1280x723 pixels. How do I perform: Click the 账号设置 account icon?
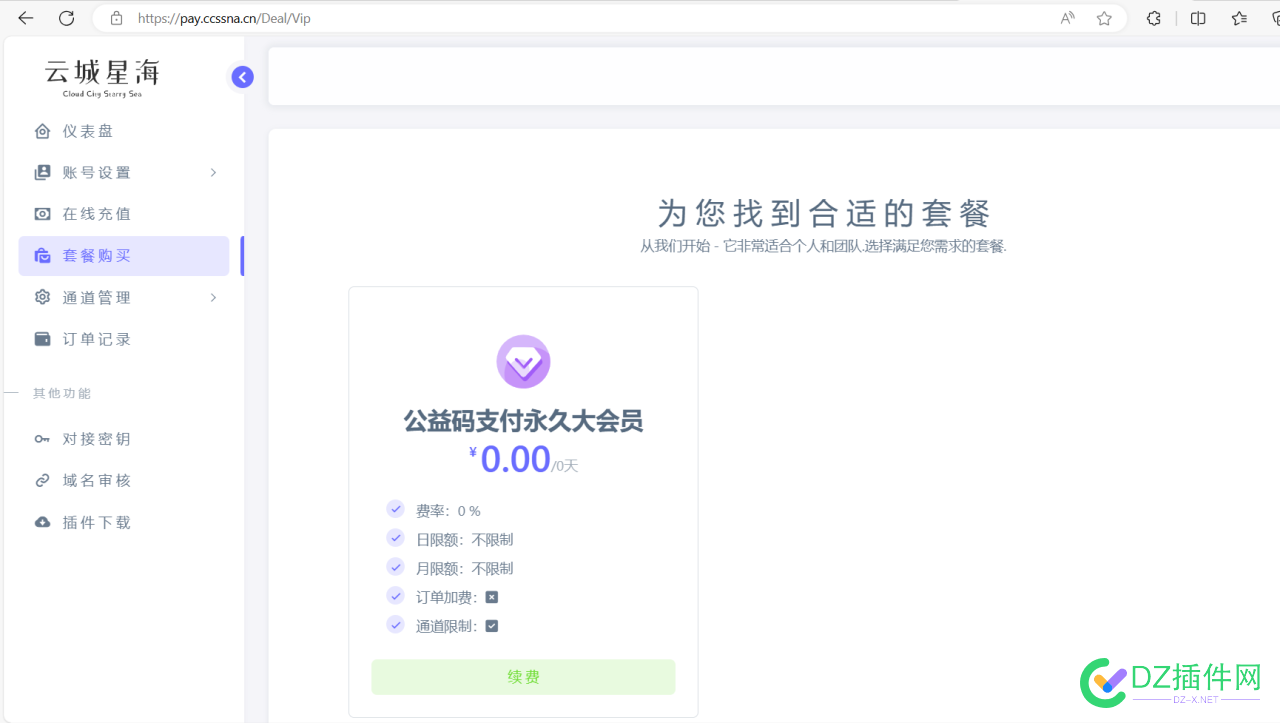pos(42,173)
